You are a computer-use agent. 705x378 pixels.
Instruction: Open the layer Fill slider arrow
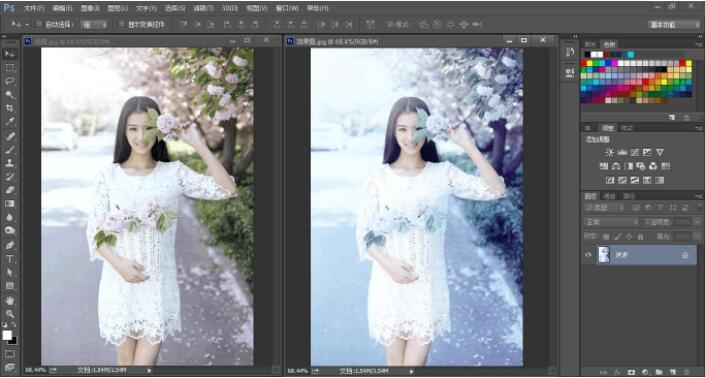tap(696, 236)
